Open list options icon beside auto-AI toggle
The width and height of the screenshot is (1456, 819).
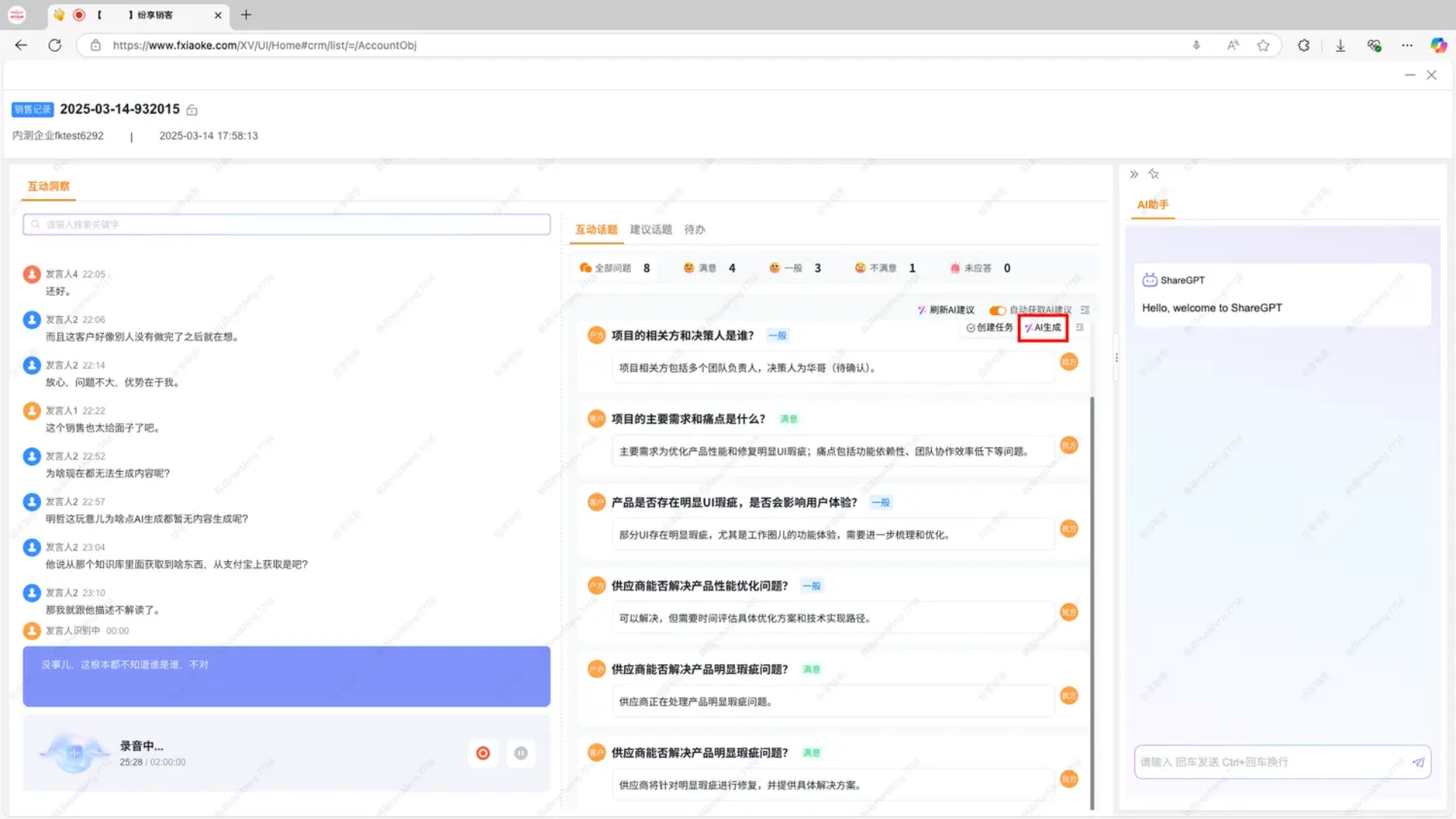pos(1085,310)
